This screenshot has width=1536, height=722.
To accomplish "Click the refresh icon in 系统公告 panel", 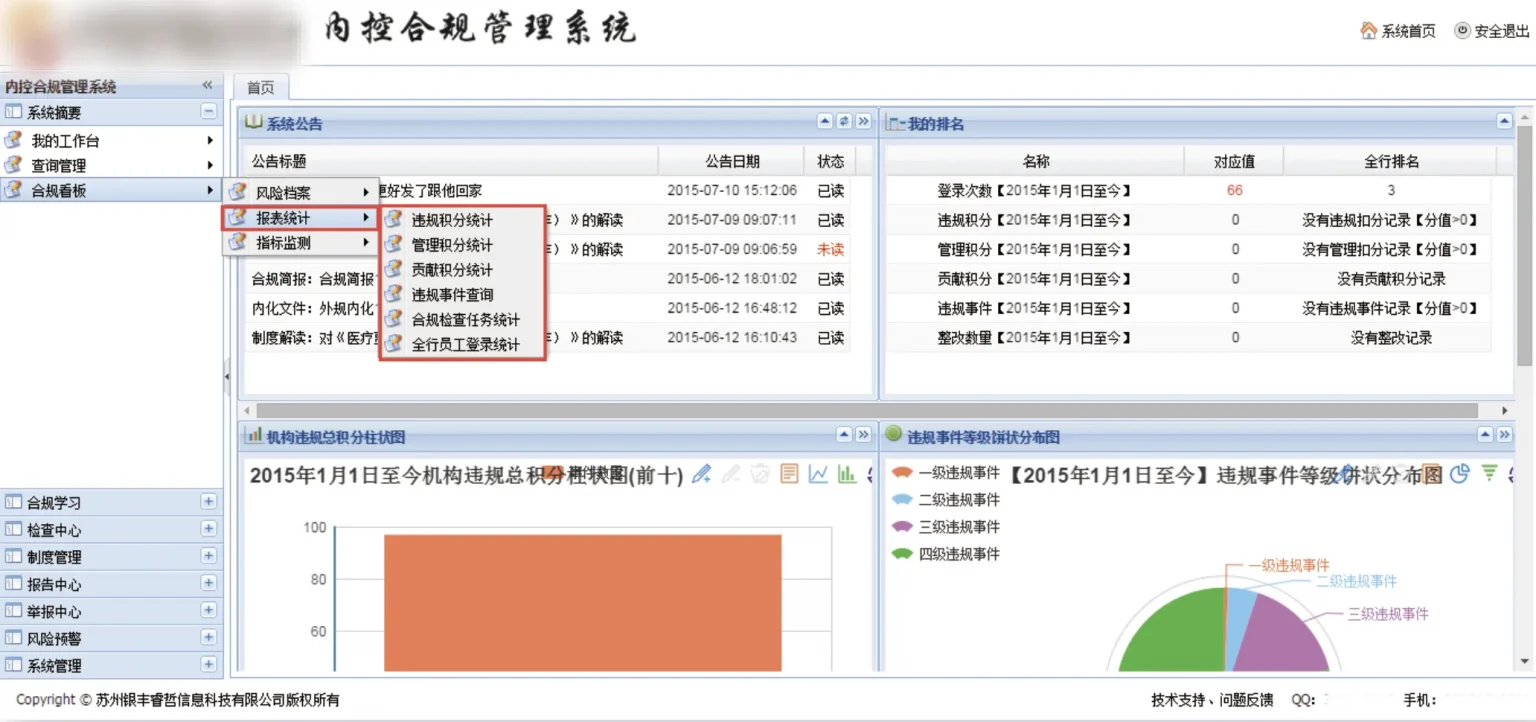I will (844, 122).
